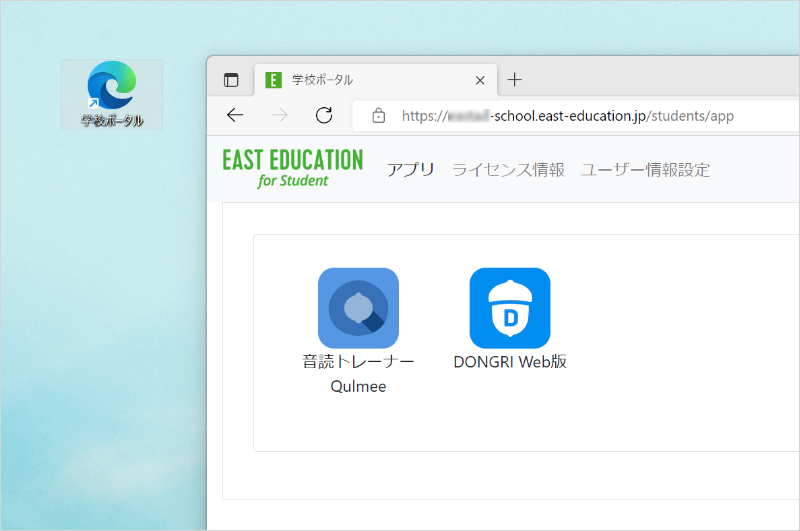Focus the address bar URL field
Screen dimensions: 800x531
pyautogui.click(x=576, y=116)
